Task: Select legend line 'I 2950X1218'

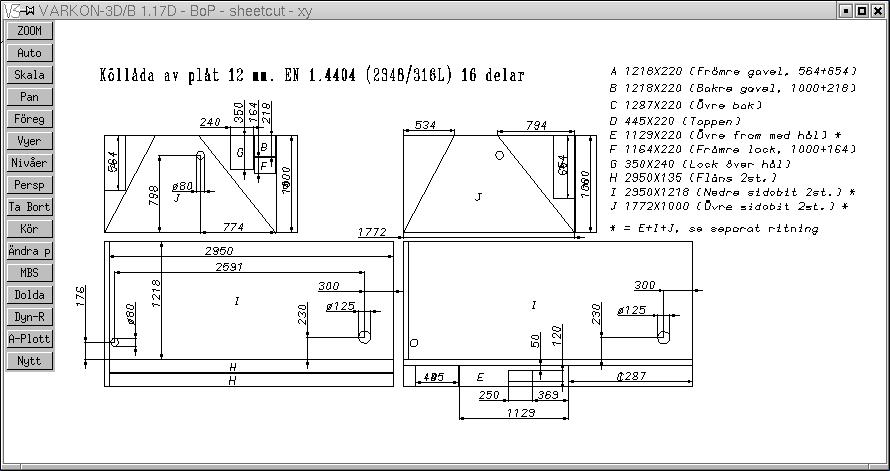Action: coord(733,192)
